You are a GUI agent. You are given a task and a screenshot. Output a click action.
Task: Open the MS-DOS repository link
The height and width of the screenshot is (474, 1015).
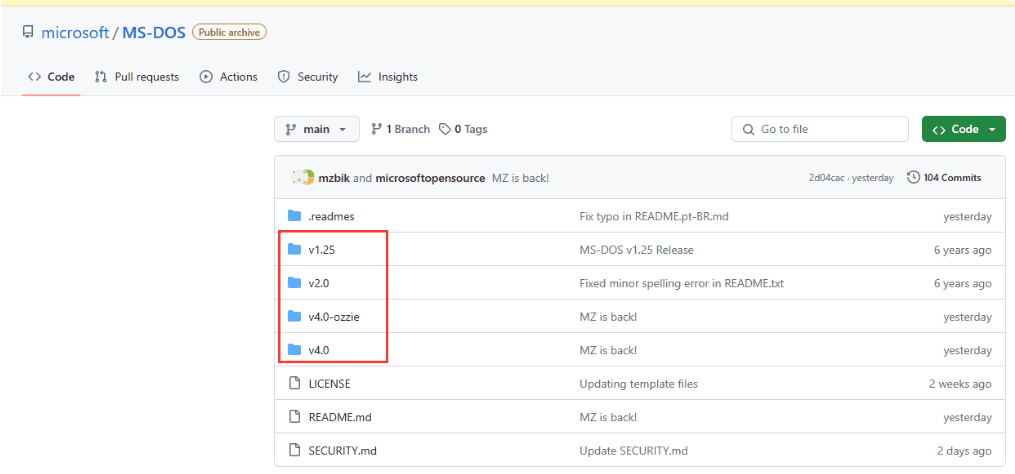153,32
